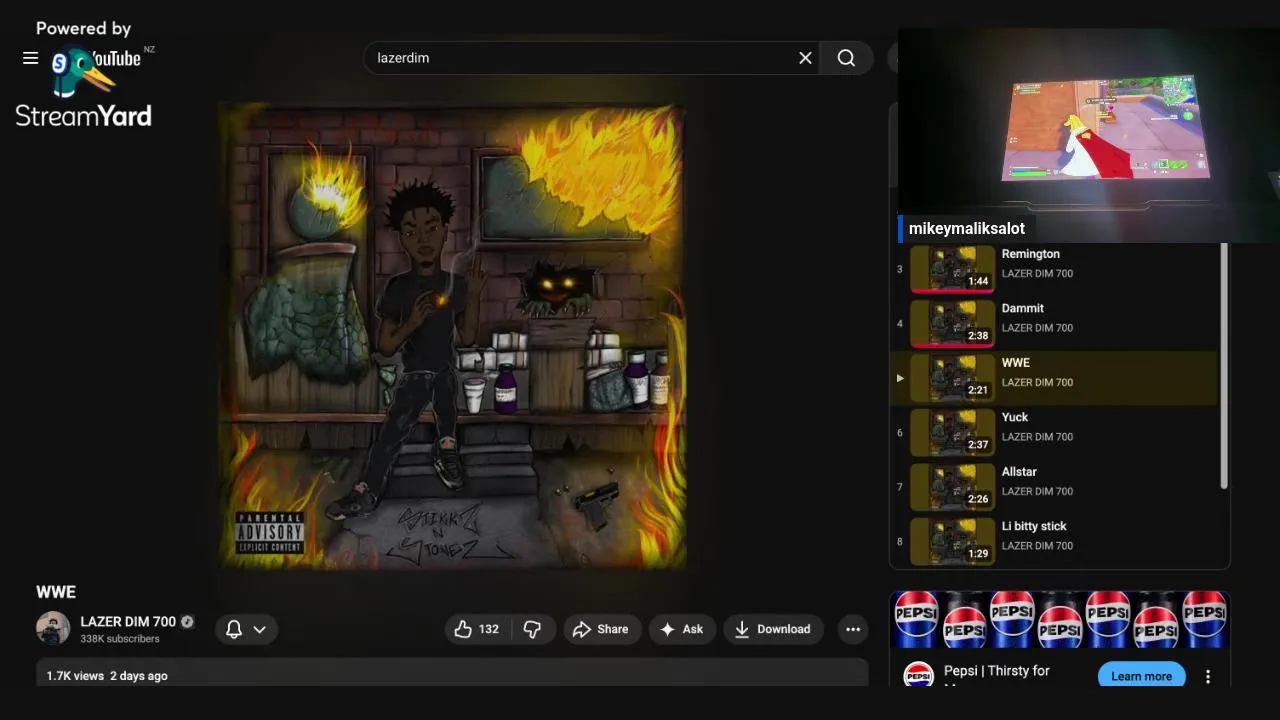Open the LAZER DIM 700 channel name link
Viewport: 1280px width, 720px height.
[128, 621]
